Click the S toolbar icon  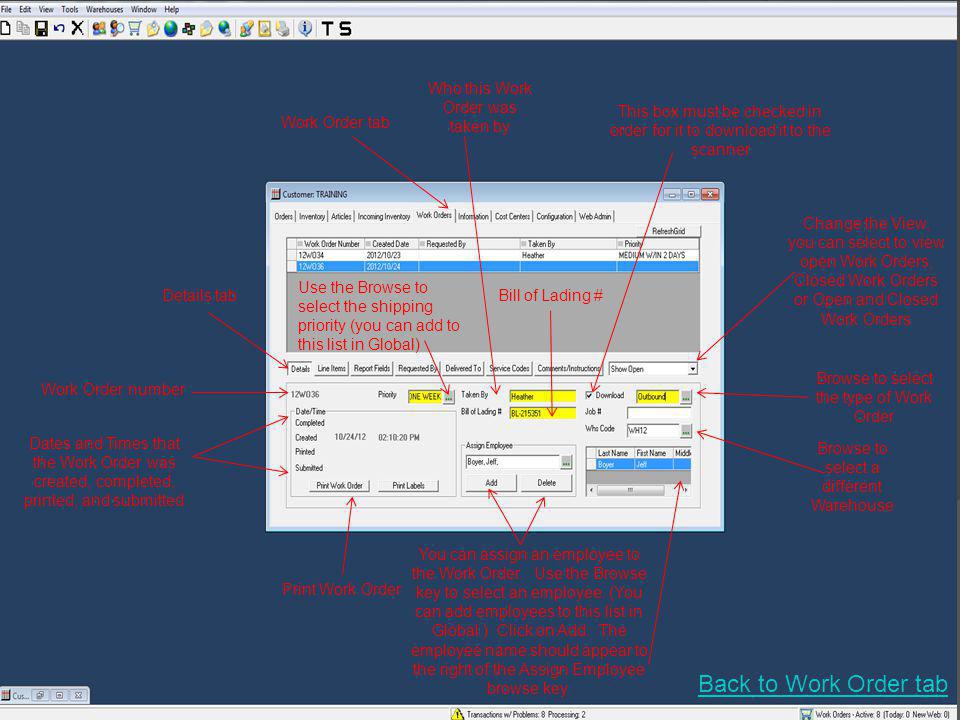point(345,28)
